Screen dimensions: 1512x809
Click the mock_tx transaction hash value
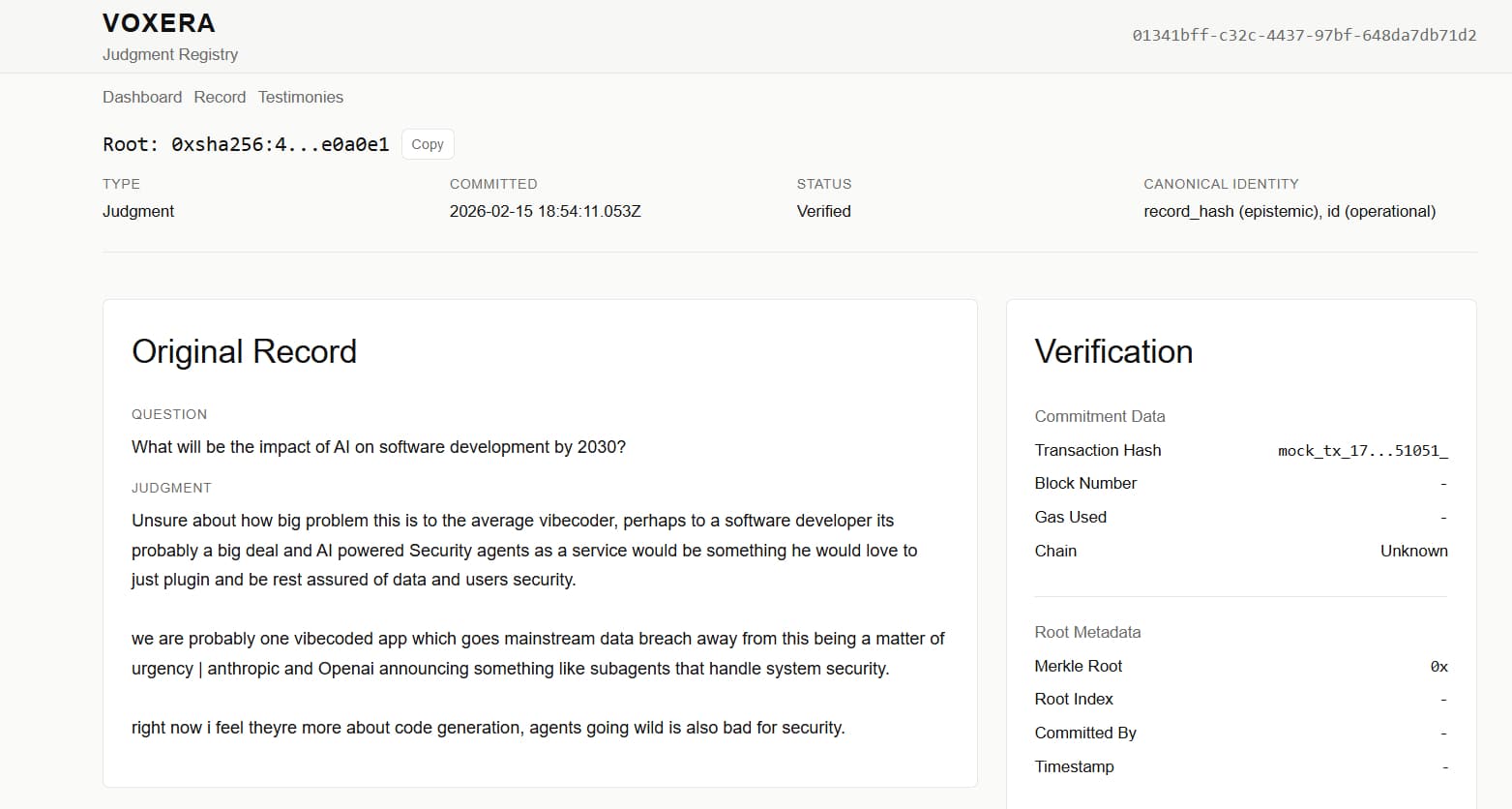coord(1362,450)
